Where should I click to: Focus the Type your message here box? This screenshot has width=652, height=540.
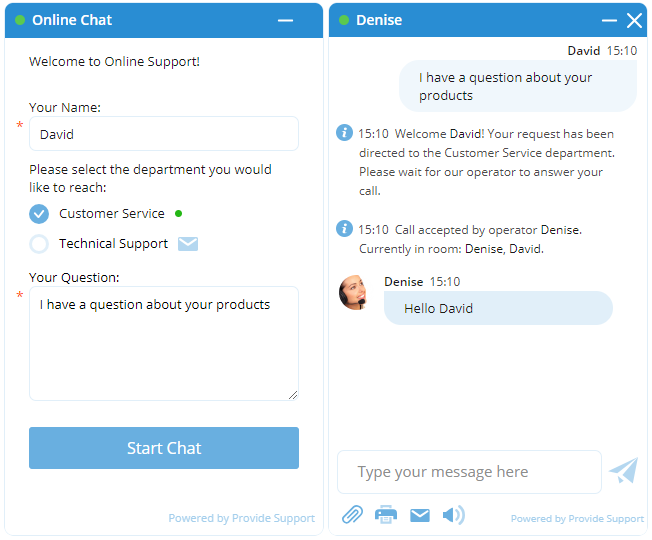click(x=469, y=472)
